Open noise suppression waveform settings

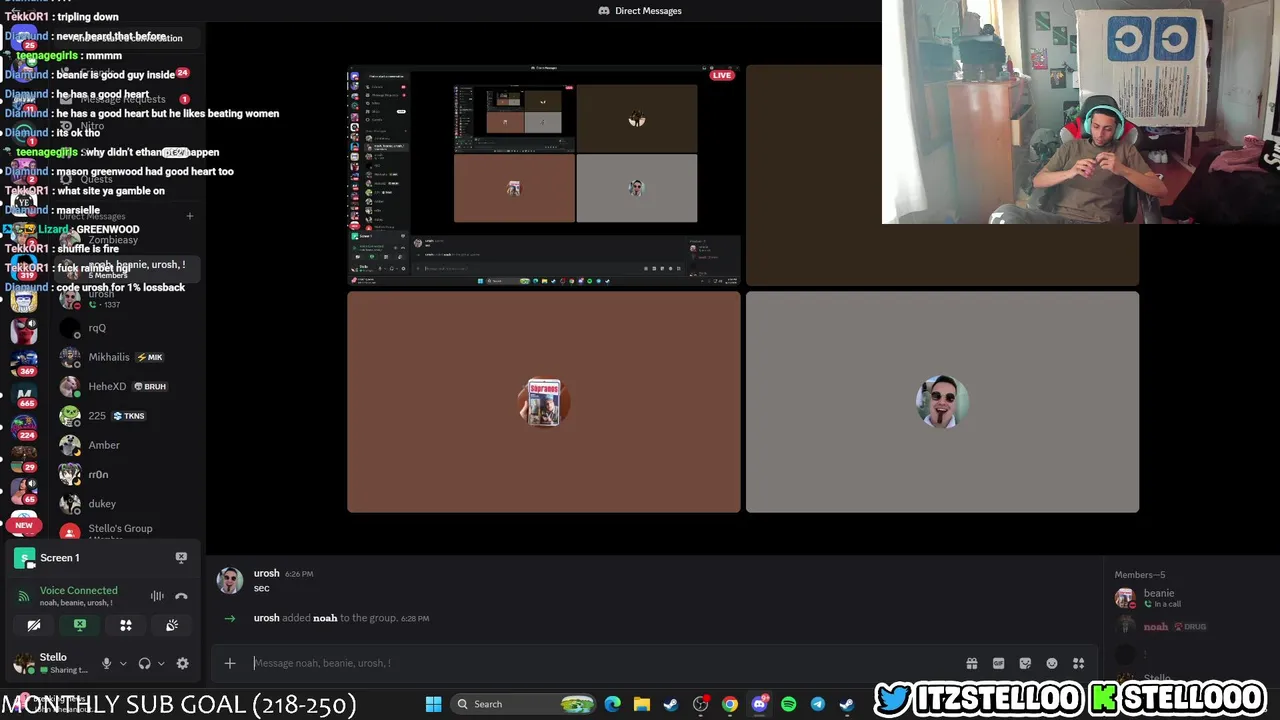157,596
